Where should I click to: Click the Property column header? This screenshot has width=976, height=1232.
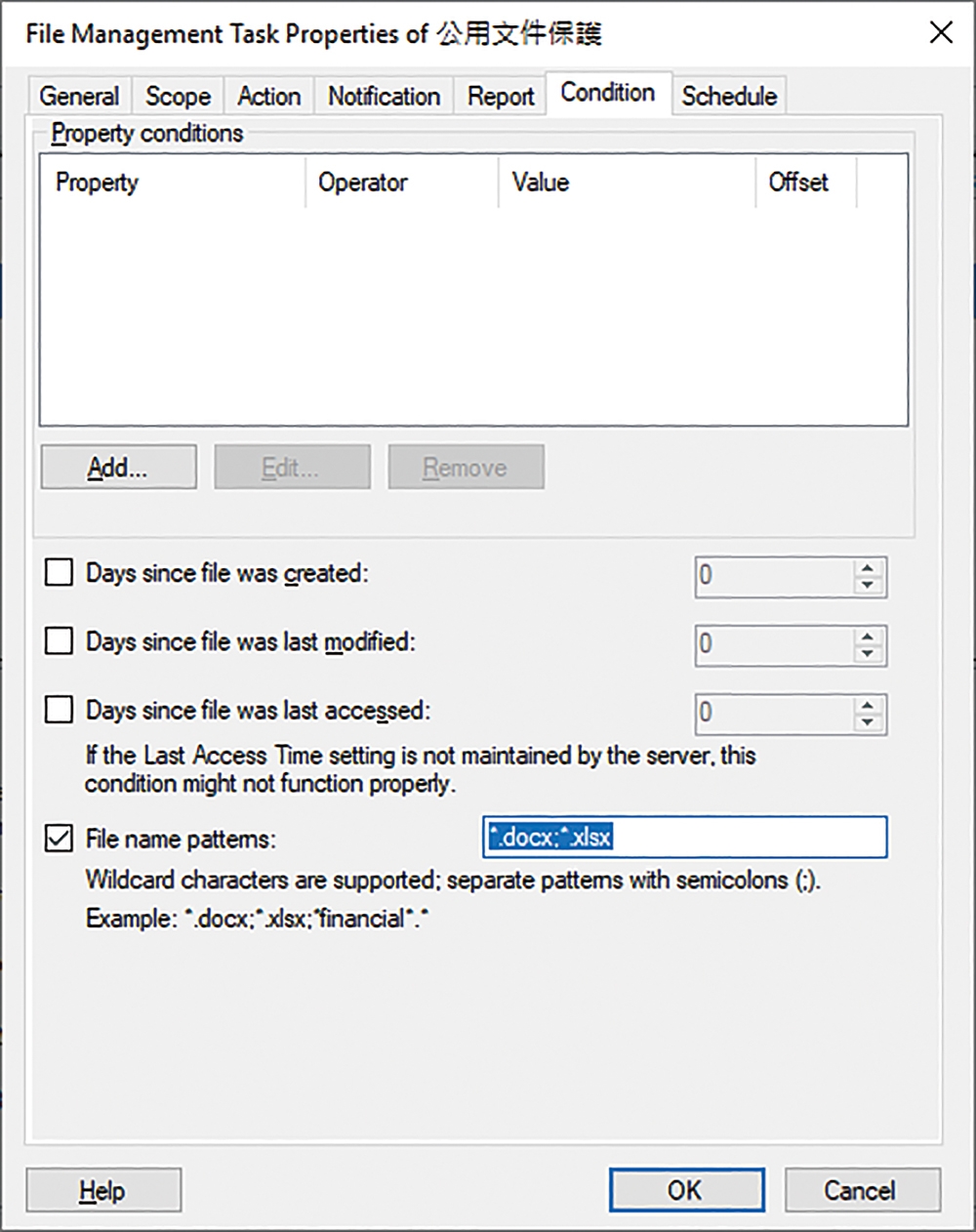tap(173, 183)
